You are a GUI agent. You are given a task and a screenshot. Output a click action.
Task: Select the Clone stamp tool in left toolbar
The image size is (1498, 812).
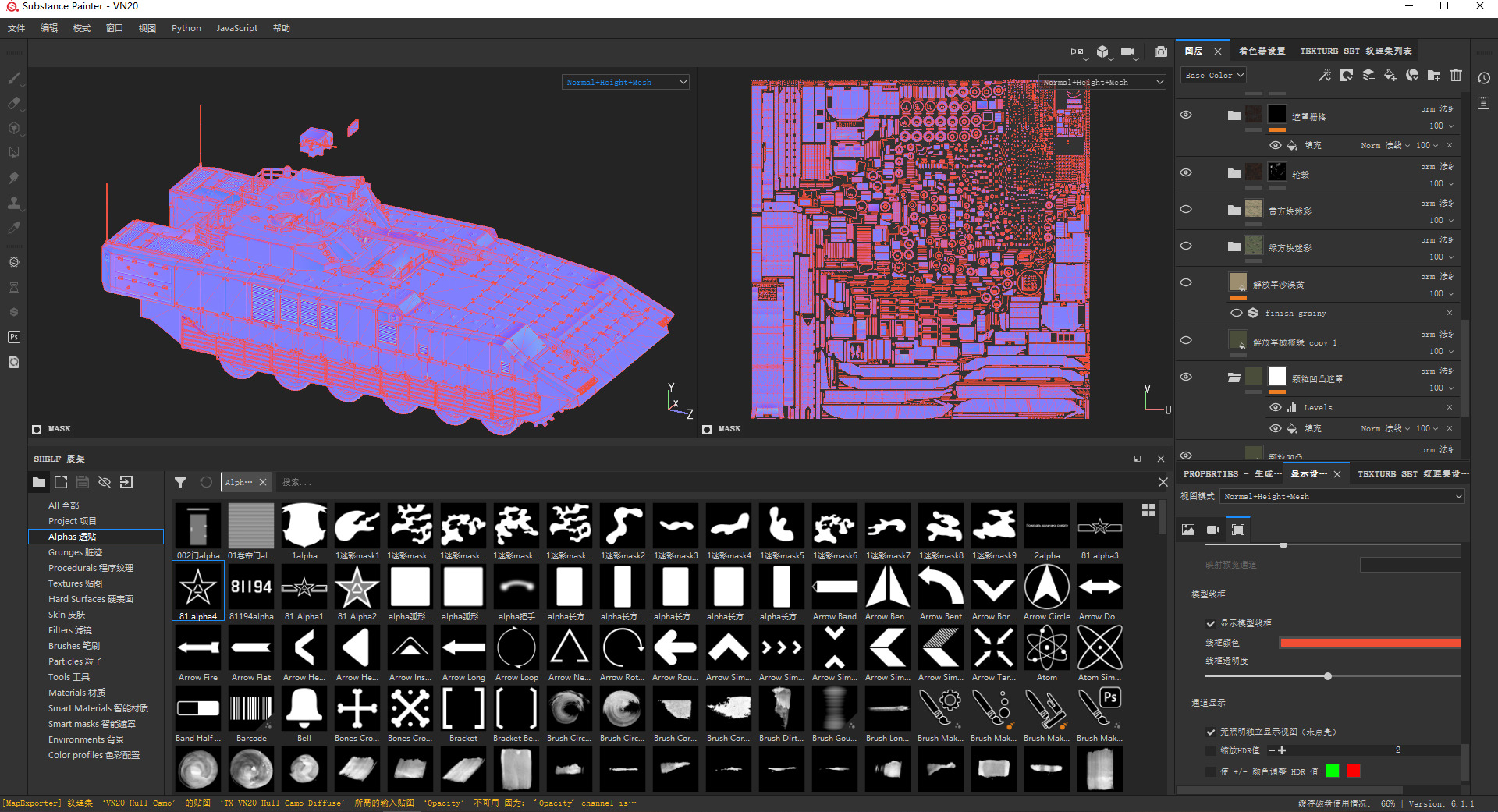(14, 203)
